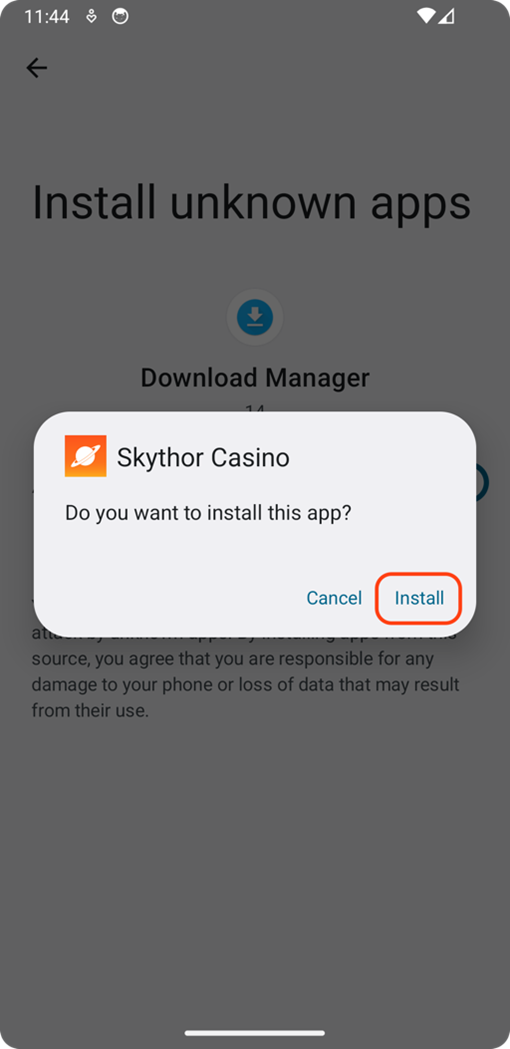This screenshot has width=510, height=1049.
Task: Select the Download Manager download icon
Action: click(x=255, y=317)
